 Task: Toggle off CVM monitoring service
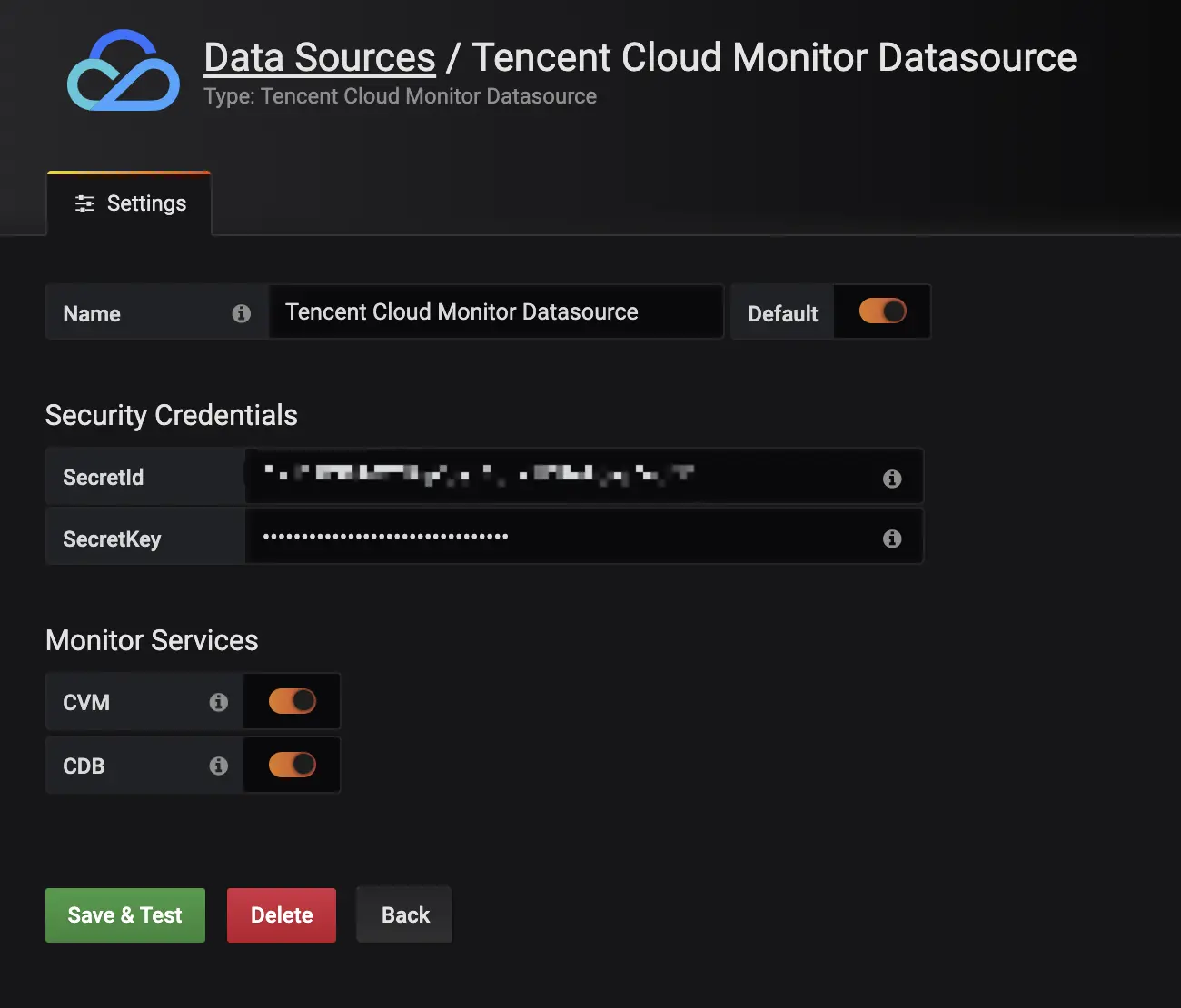(292, 701)
